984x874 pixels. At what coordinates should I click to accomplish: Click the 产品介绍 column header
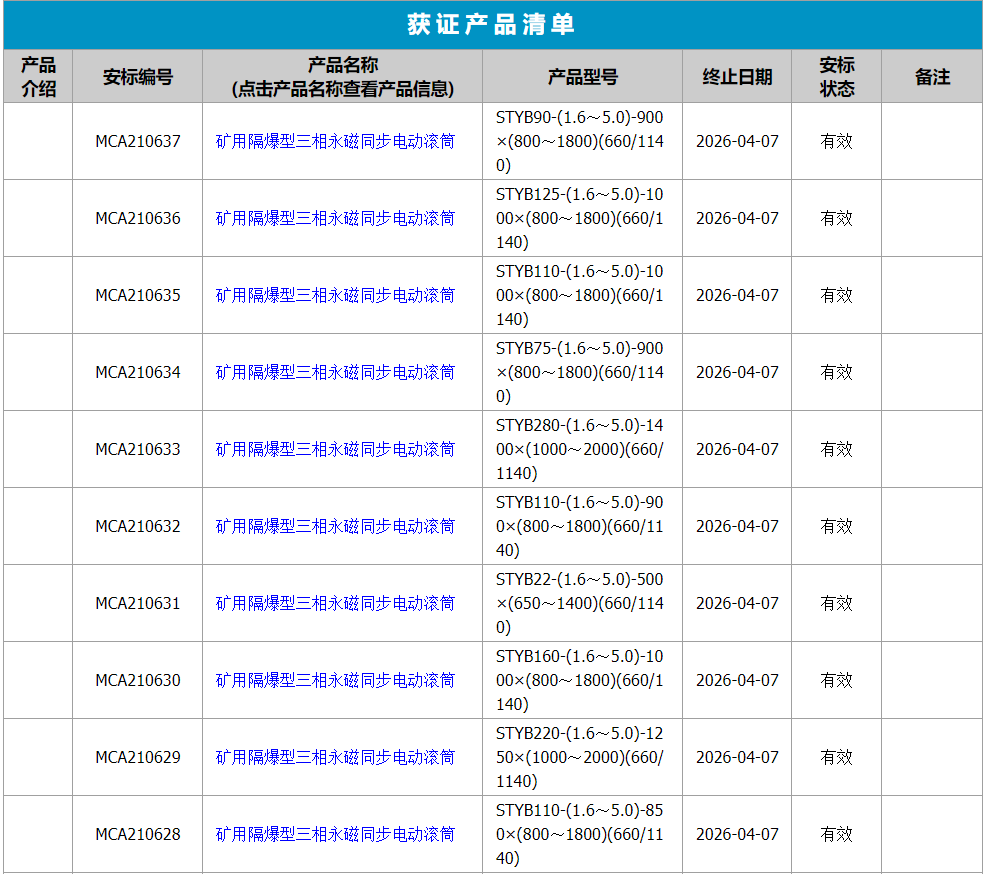coord(38,77)
